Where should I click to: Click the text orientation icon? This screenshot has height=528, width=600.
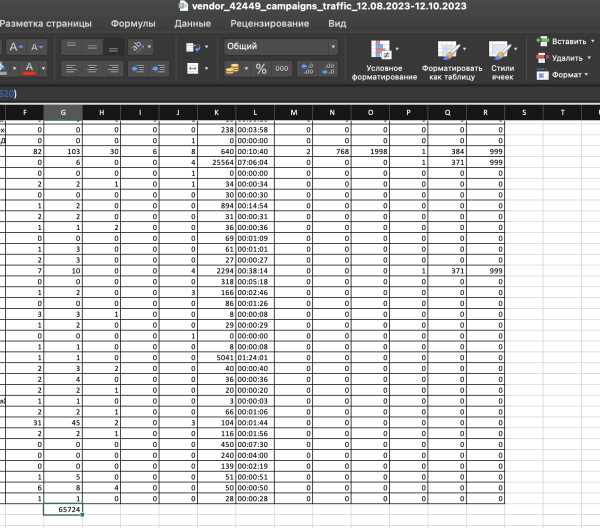(138, 47)
